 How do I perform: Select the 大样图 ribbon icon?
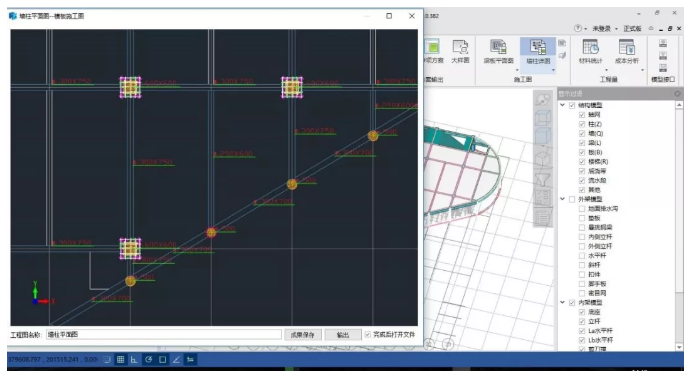[x=460, y=51]
